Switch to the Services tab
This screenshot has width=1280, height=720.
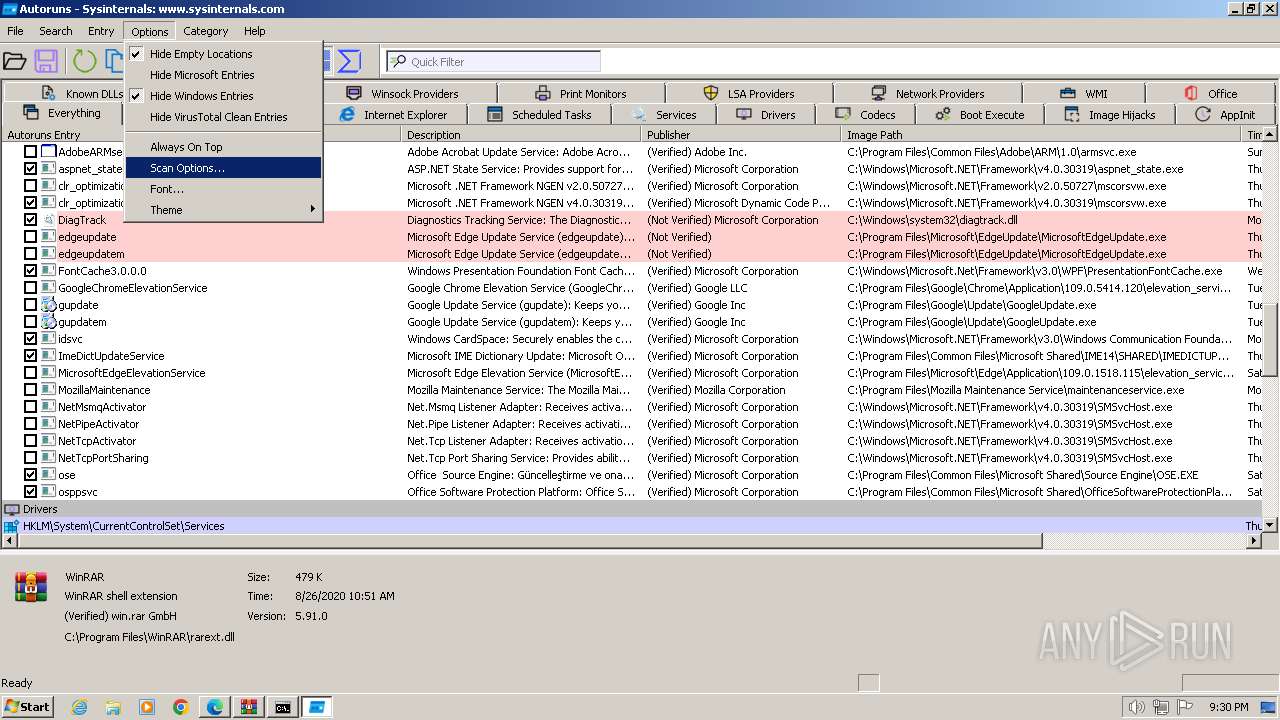click(664, 115)
